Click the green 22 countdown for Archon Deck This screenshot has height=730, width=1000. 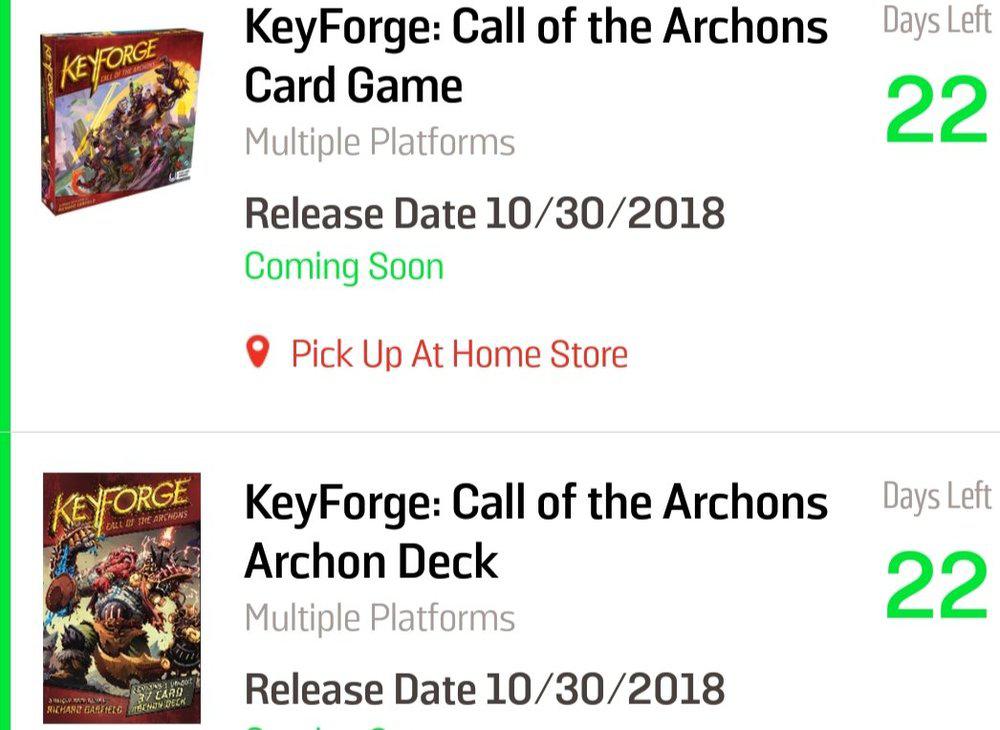click(936, 587)
